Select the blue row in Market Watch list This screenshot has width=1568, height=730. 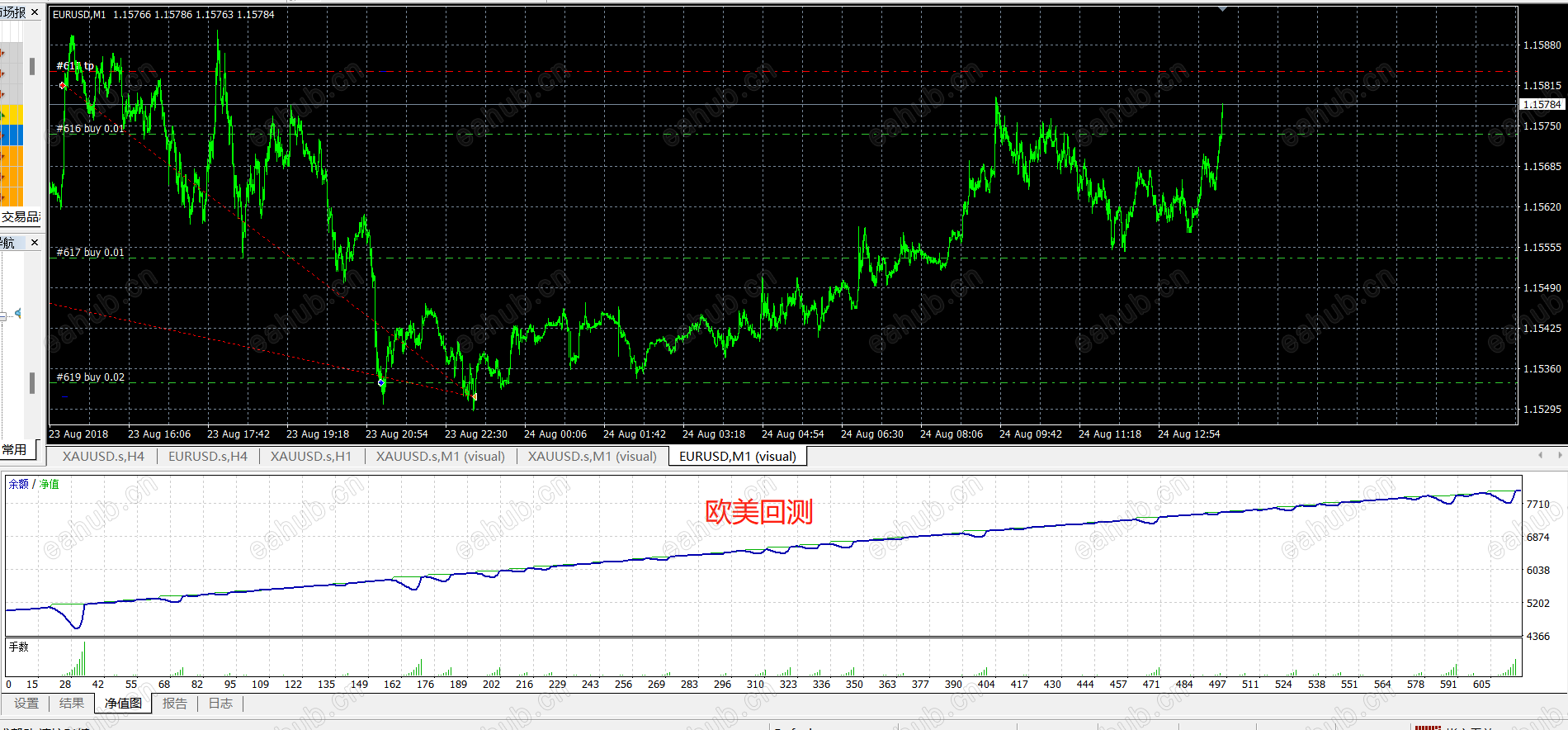[12, 135]
